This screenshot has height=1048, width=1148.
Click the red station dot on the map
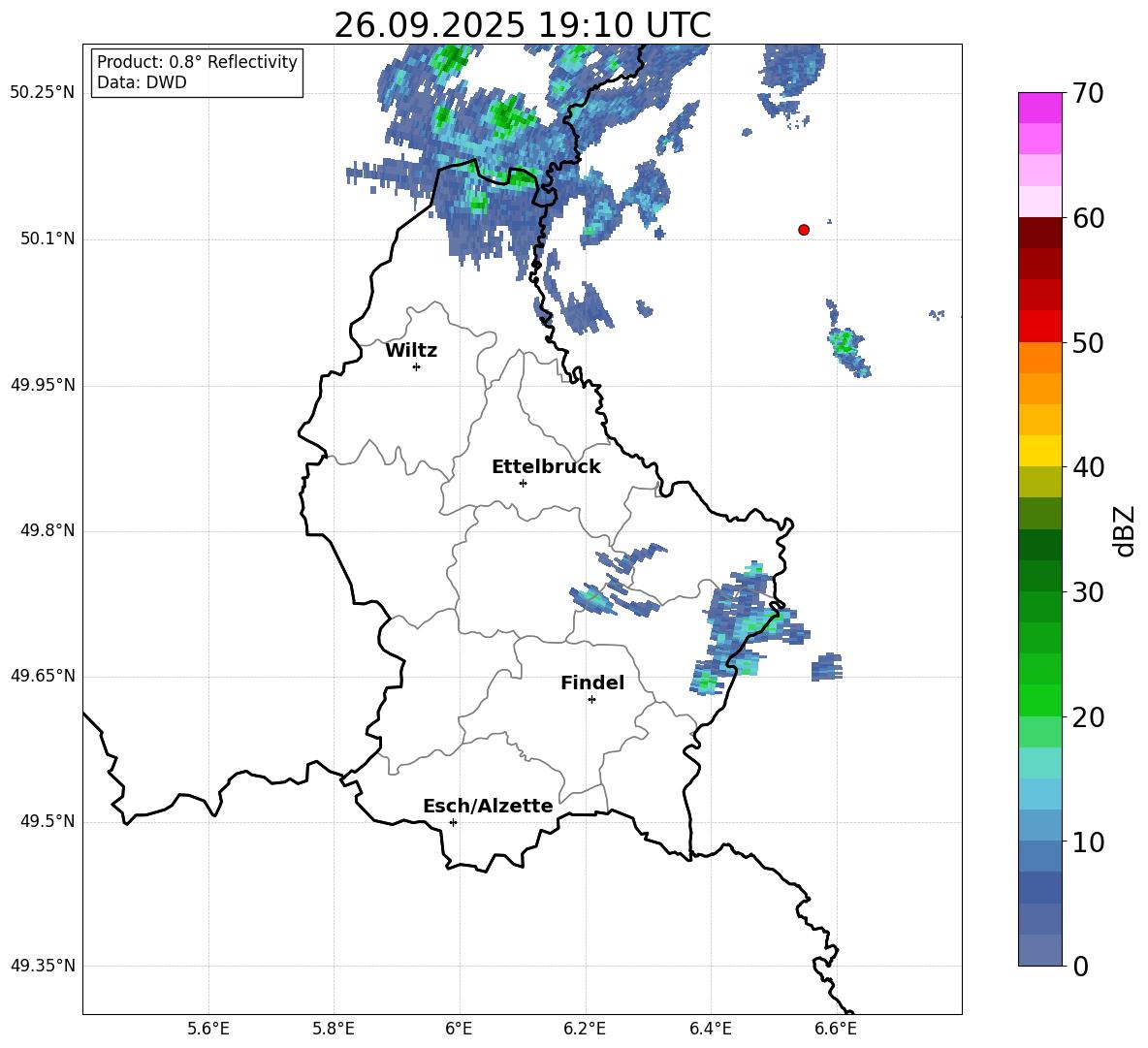point(804,230)
